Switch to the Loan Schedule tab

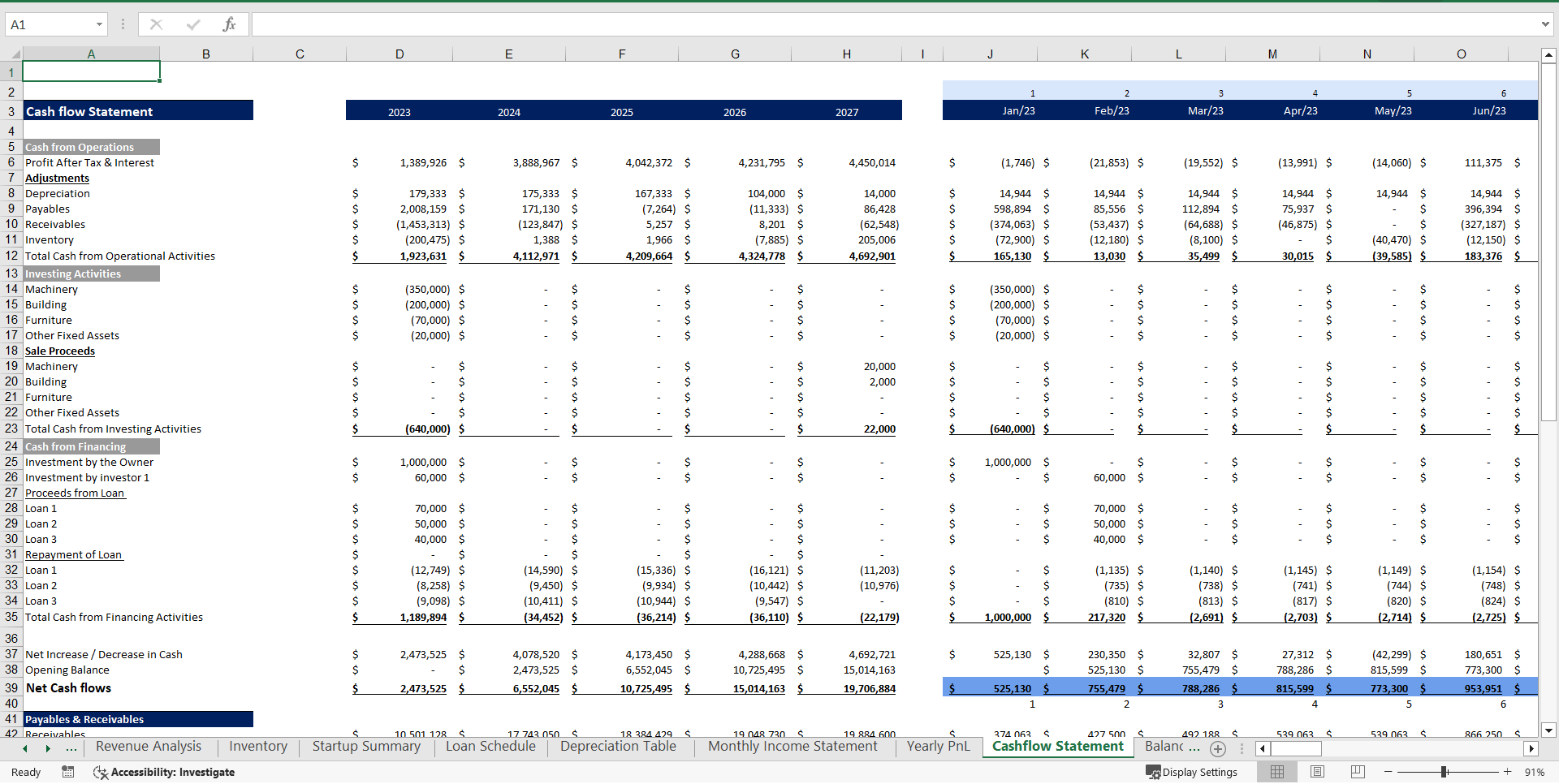tap(490, 746)
